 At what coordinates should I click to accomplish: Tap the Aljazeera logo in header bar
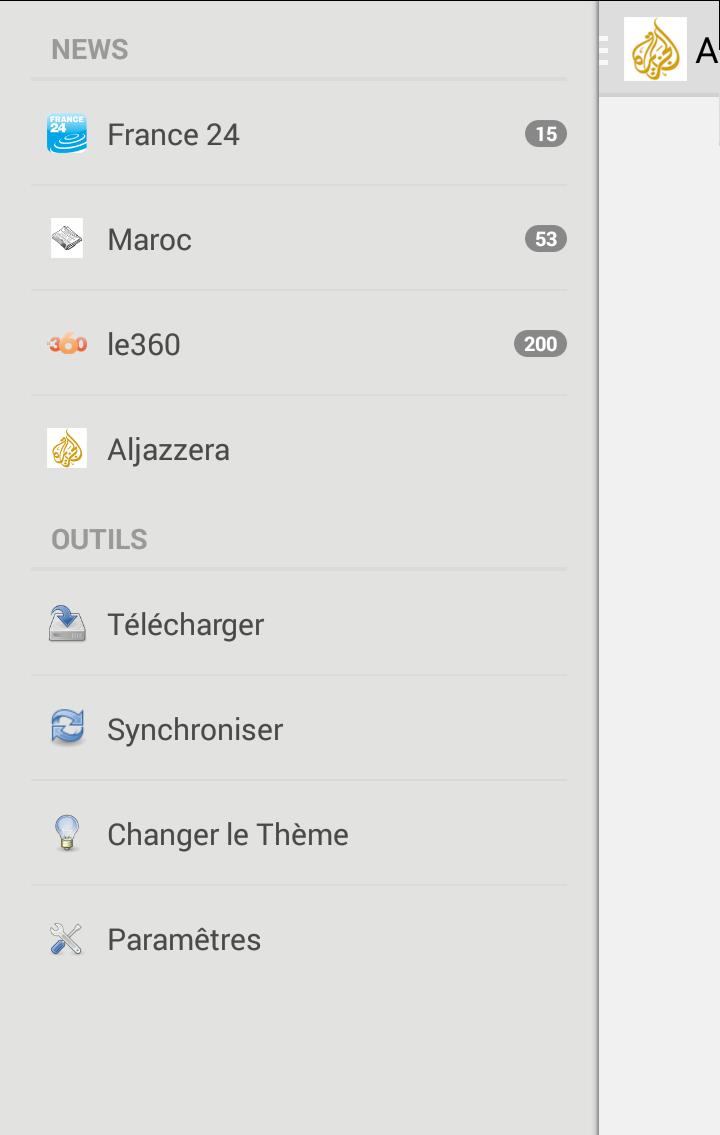[x=655, y=49]
